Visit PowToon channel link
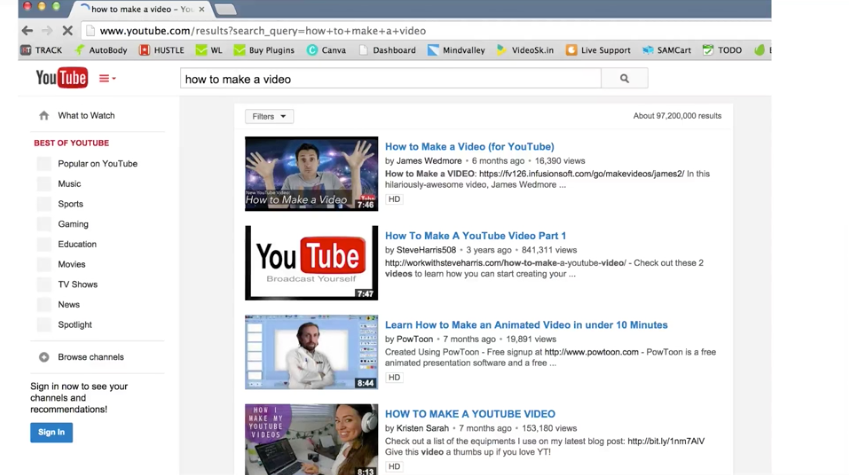 click(415, 339)
